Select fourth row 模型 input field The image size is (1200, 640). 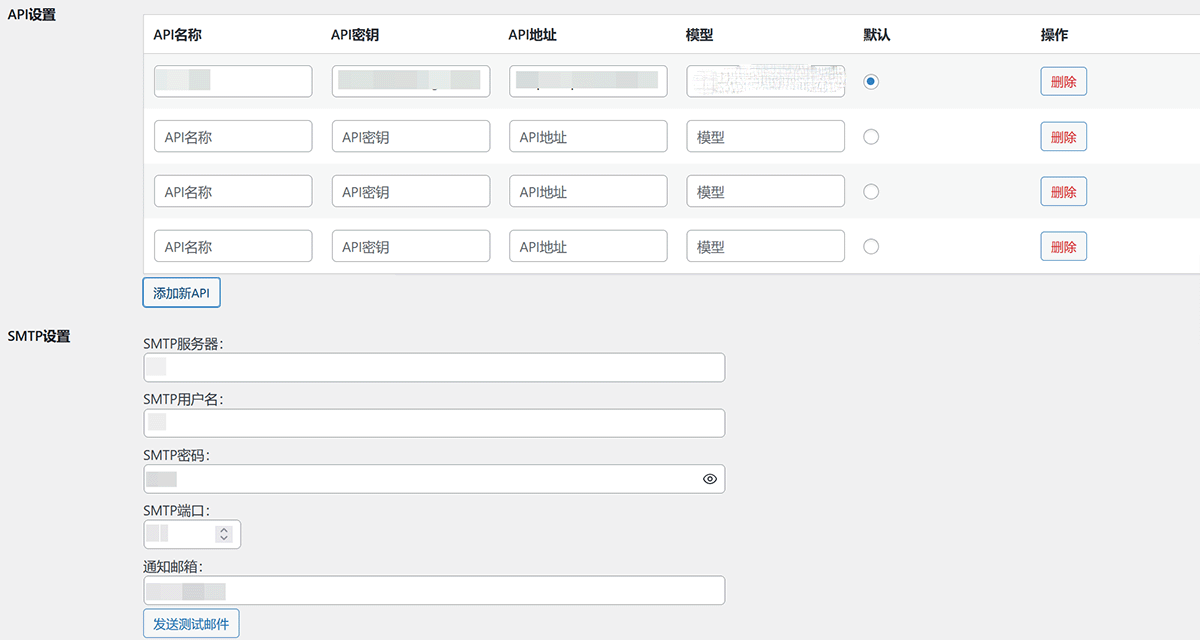coord(765,246)
